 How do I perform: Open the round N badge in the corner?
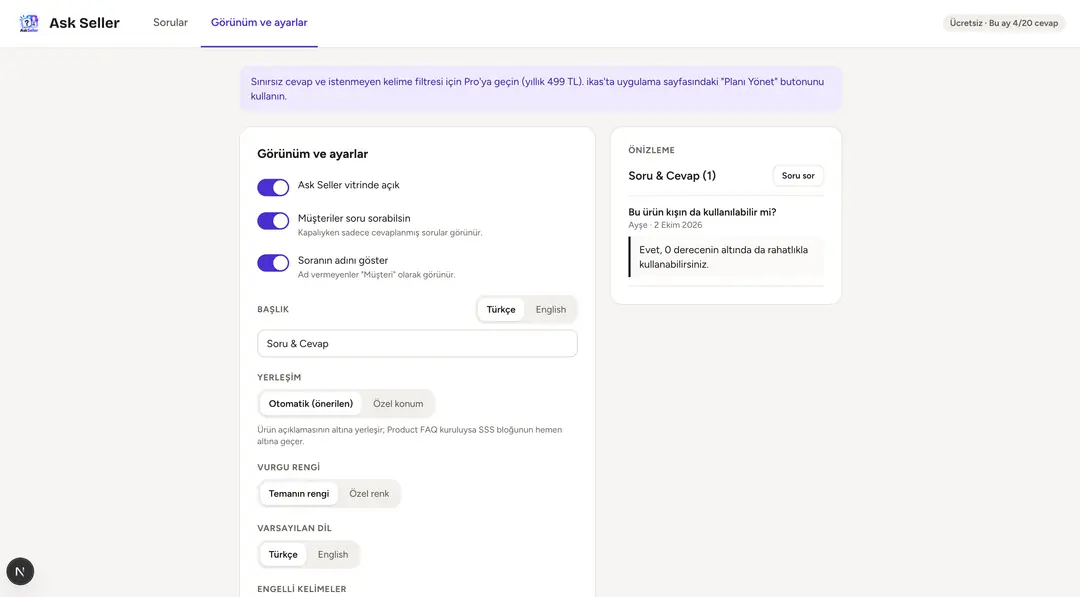tap(20, 572)
